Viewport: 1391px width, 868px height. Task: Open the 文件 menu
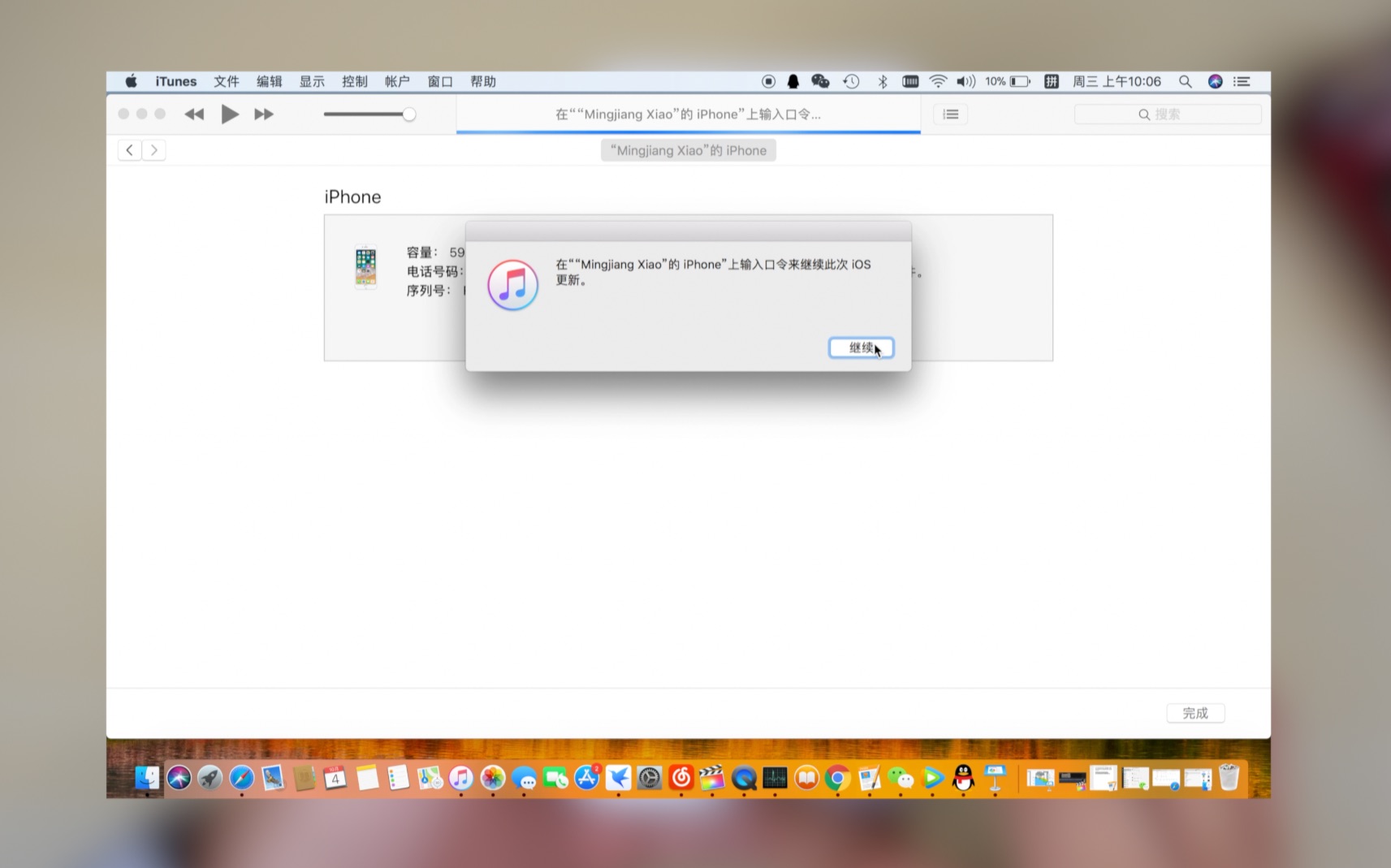point(227,81)
